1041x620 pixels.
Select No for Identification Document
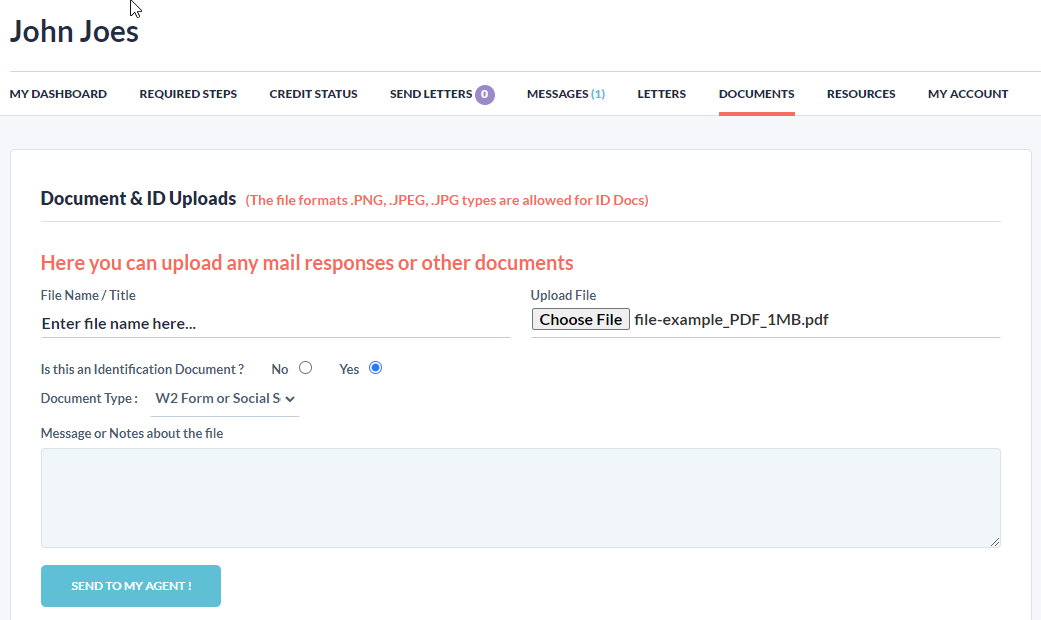point(306,368)
